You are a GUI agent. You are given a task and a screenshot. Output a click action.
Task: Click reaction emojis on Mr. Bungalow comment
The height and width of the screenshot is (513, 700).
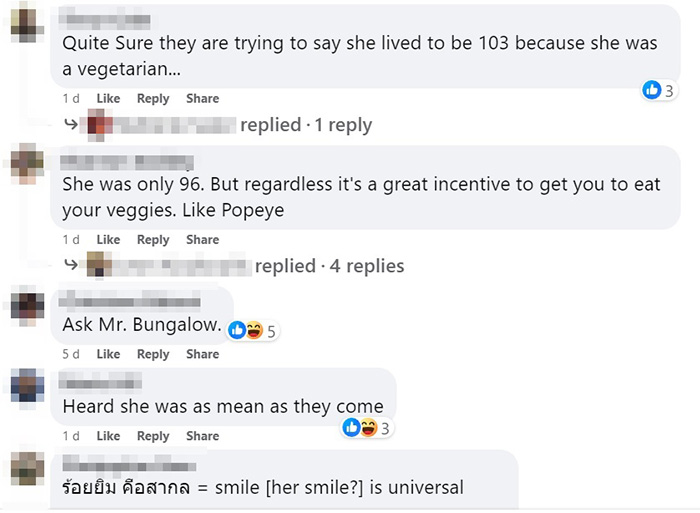click(245, 330)
